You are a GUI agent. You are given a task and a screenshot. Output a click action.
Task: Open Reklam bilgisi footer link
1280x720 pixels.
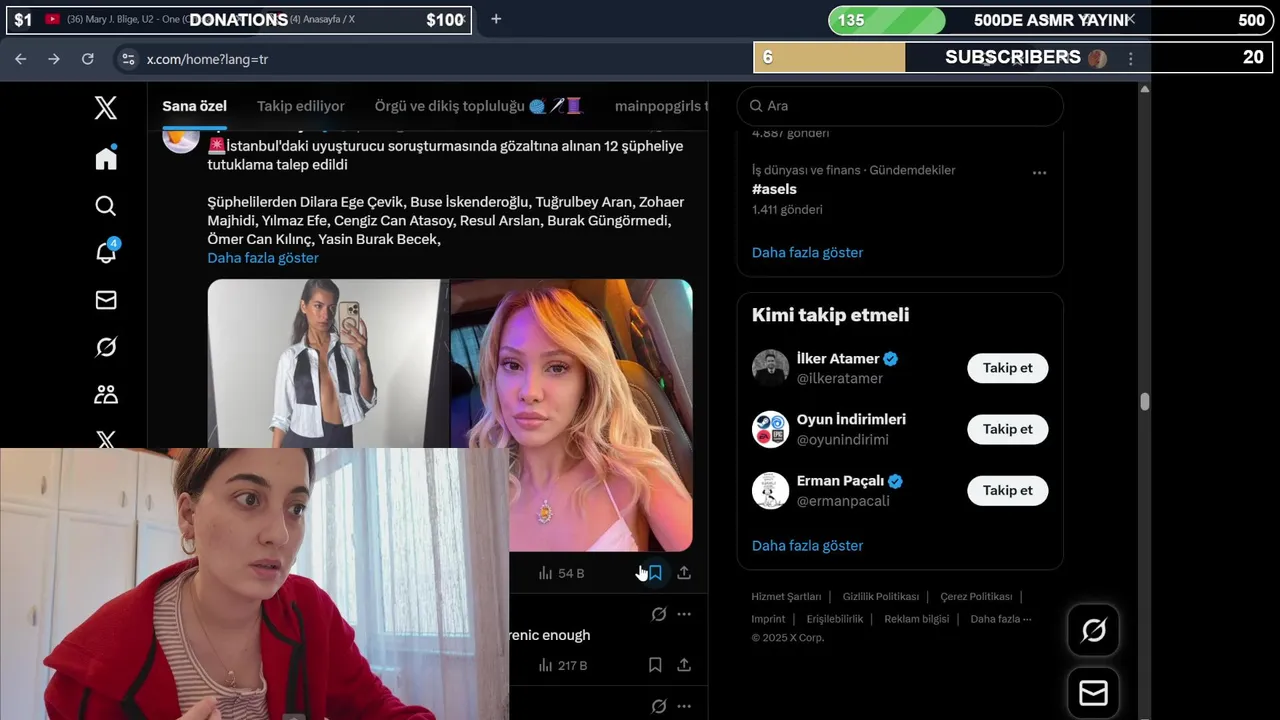click(x=916, y=619)
